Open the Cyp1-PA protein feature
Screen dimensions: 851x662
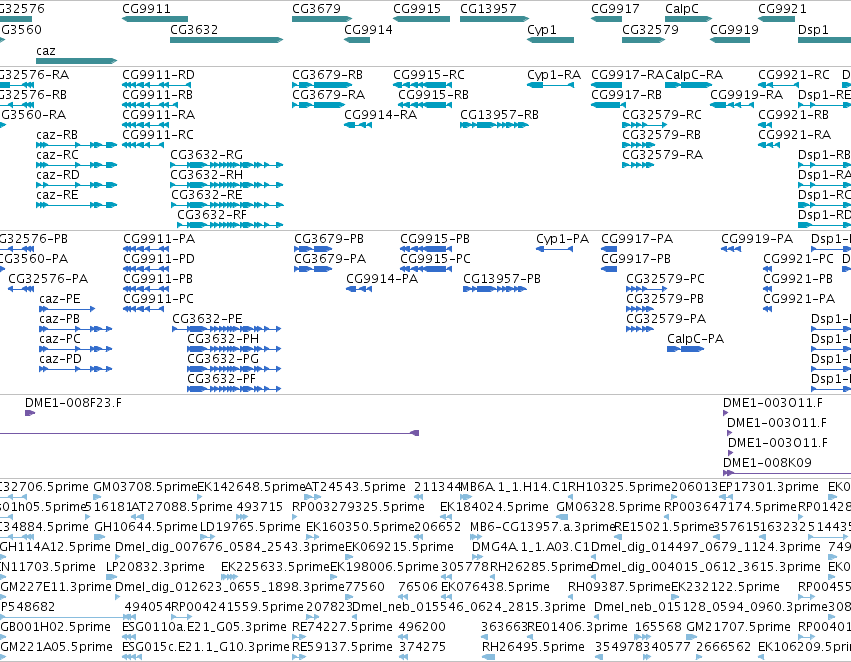pyautogui.click(x=555, y=249)
